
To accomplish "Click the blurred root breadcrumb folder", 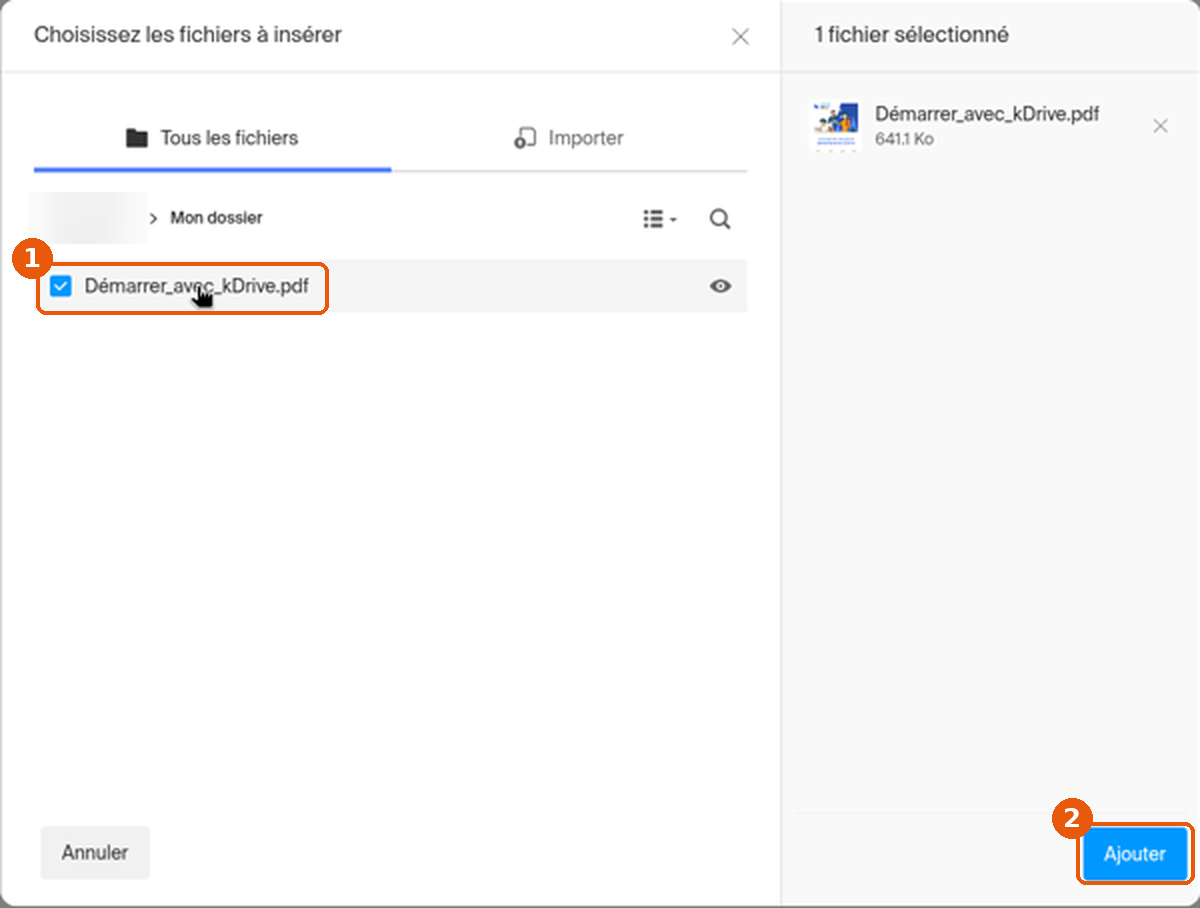I will (x=88, y=218).
